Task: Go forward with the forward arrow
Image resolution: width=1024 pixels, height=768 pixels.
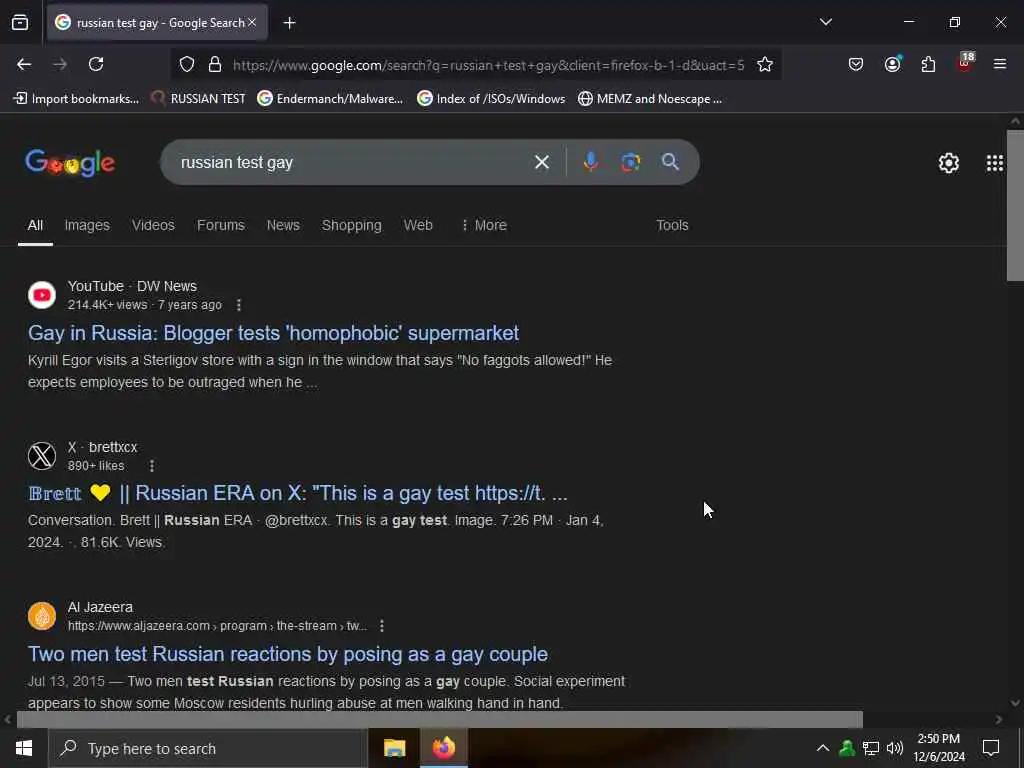Action: (x=60, y=64)
